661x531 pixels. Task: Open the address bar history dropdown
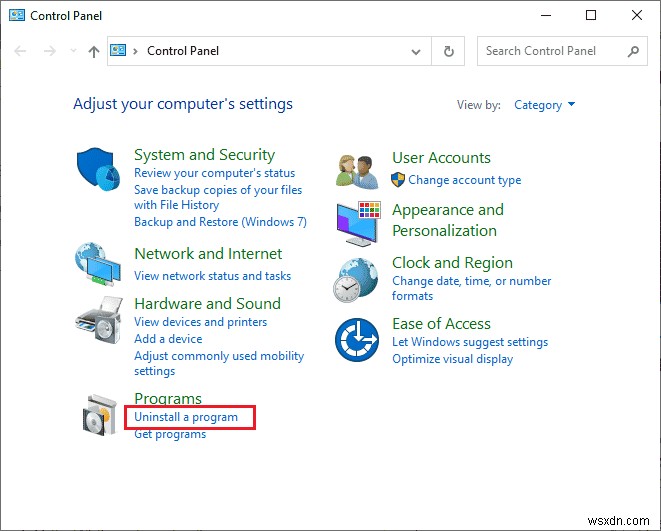417,51
